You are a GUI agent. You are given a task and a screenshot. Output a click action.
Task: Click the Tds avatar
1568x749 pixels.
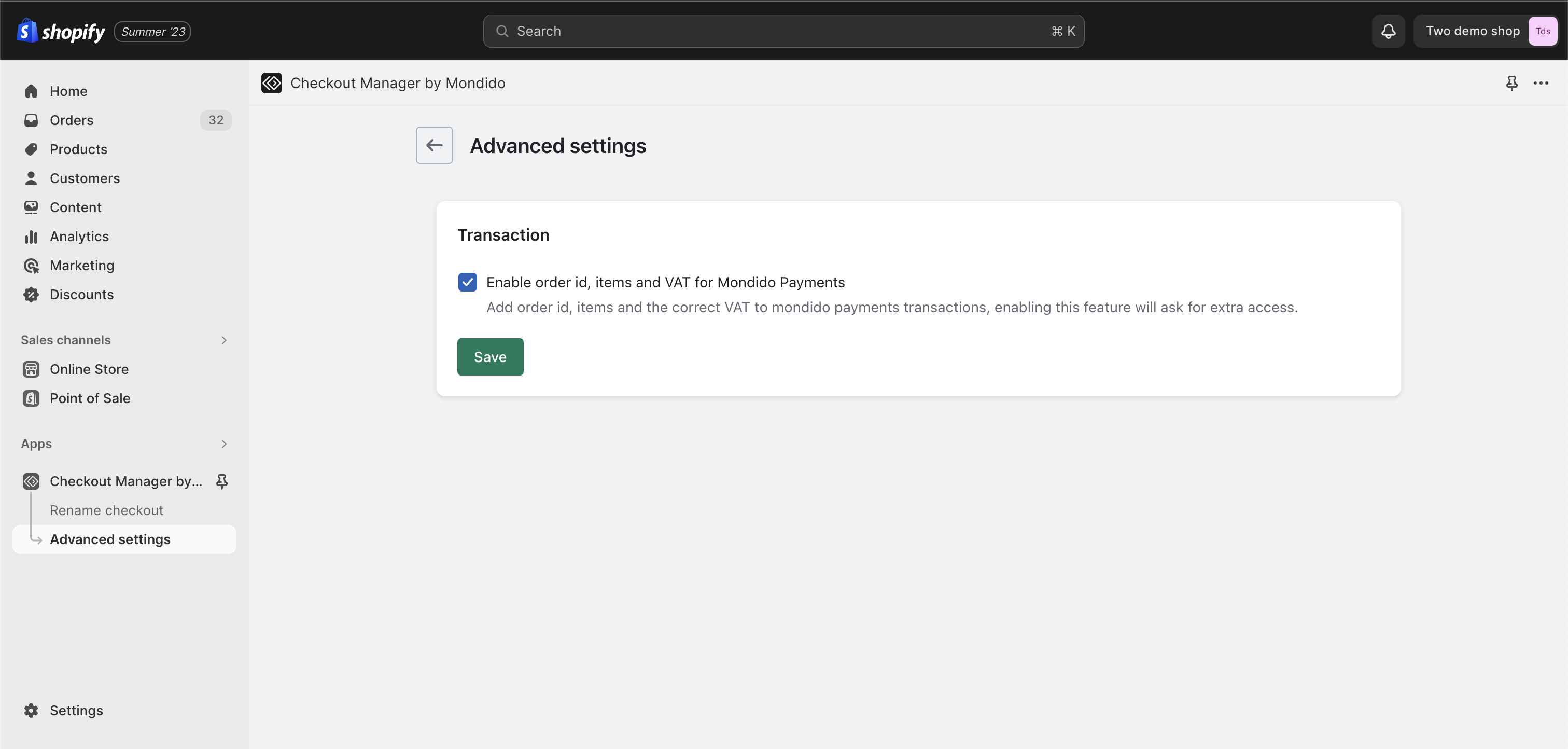1543,31
